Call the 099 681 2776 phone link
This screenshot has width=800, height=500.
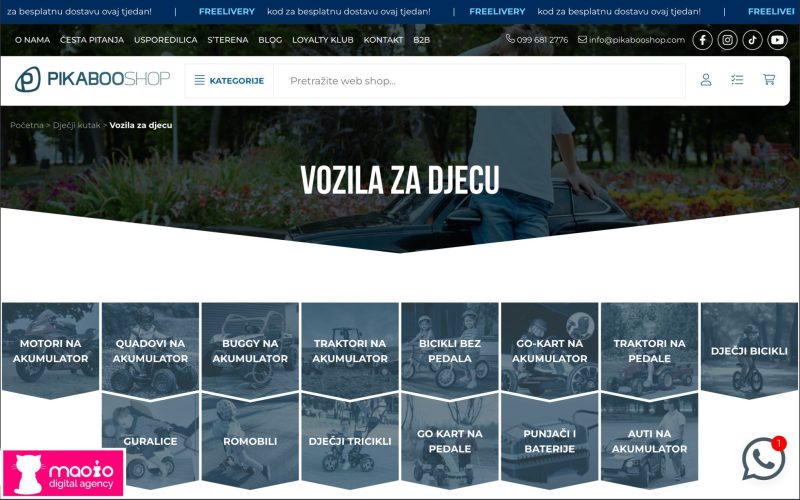[537, 40]
